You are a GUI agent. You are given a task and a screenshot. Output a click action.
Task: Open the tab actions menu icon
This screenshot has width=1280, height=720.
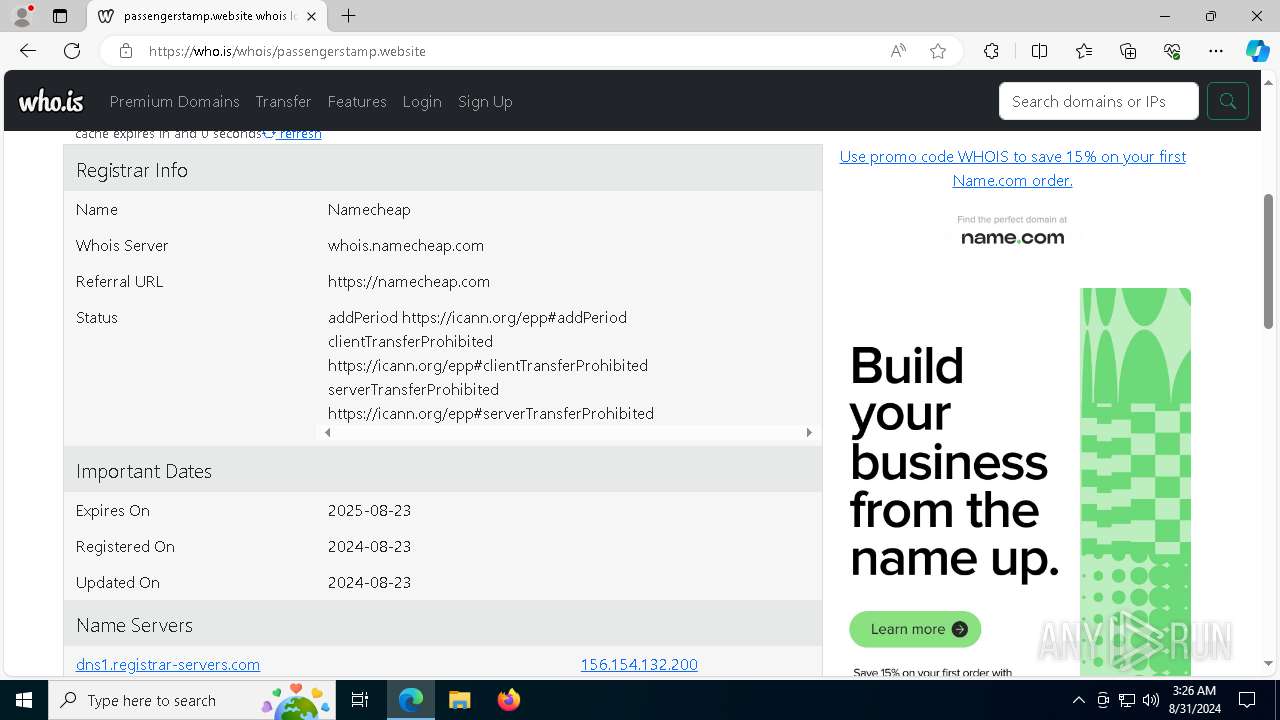point(60,16)
